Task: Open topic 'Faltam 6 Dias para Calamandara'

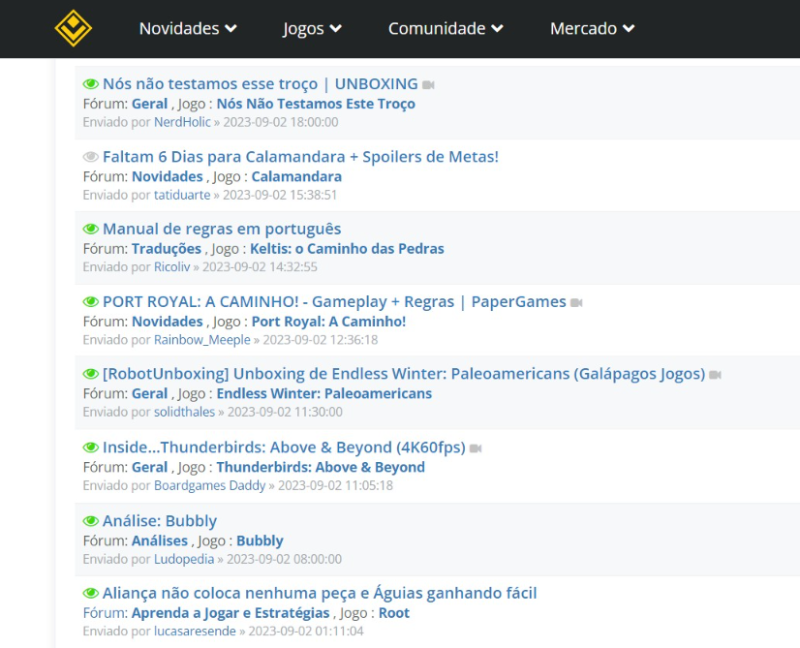Action: click(x=301, y=157)
